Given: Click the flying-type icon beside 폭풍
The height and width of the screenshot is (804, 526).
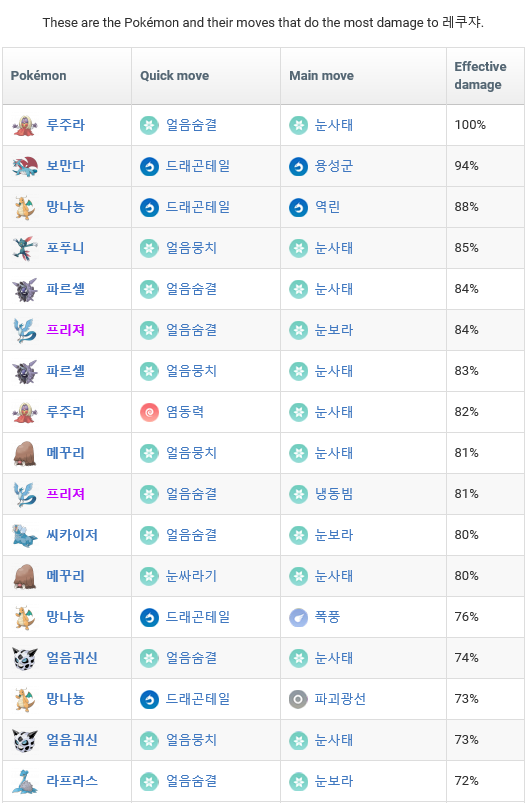Looking at the screenshot, I should (x=298, y=617).
